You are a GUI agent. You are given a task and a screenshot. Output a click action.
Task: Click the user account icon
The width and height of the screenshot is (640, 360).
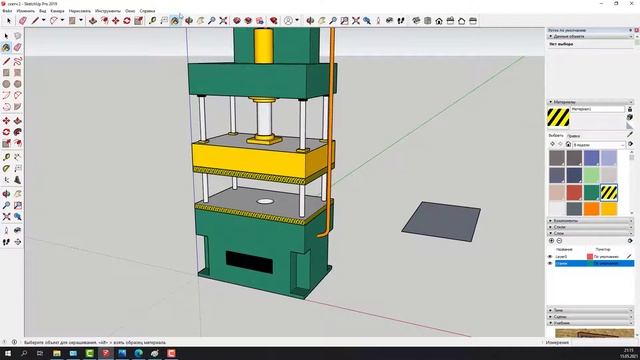pyautogui.click(x=288, y=20)
